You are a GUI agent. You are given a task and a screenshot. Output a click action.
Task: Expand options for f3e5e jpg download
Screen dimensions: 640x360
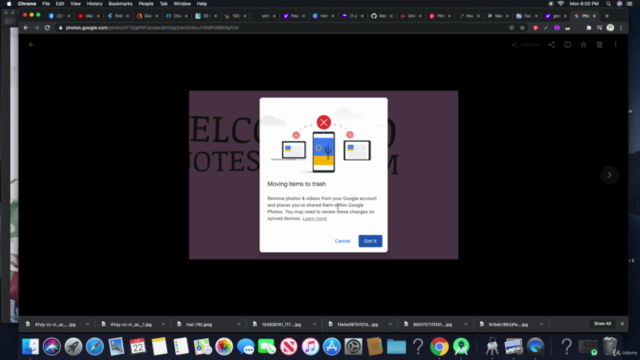pos(390,324)
